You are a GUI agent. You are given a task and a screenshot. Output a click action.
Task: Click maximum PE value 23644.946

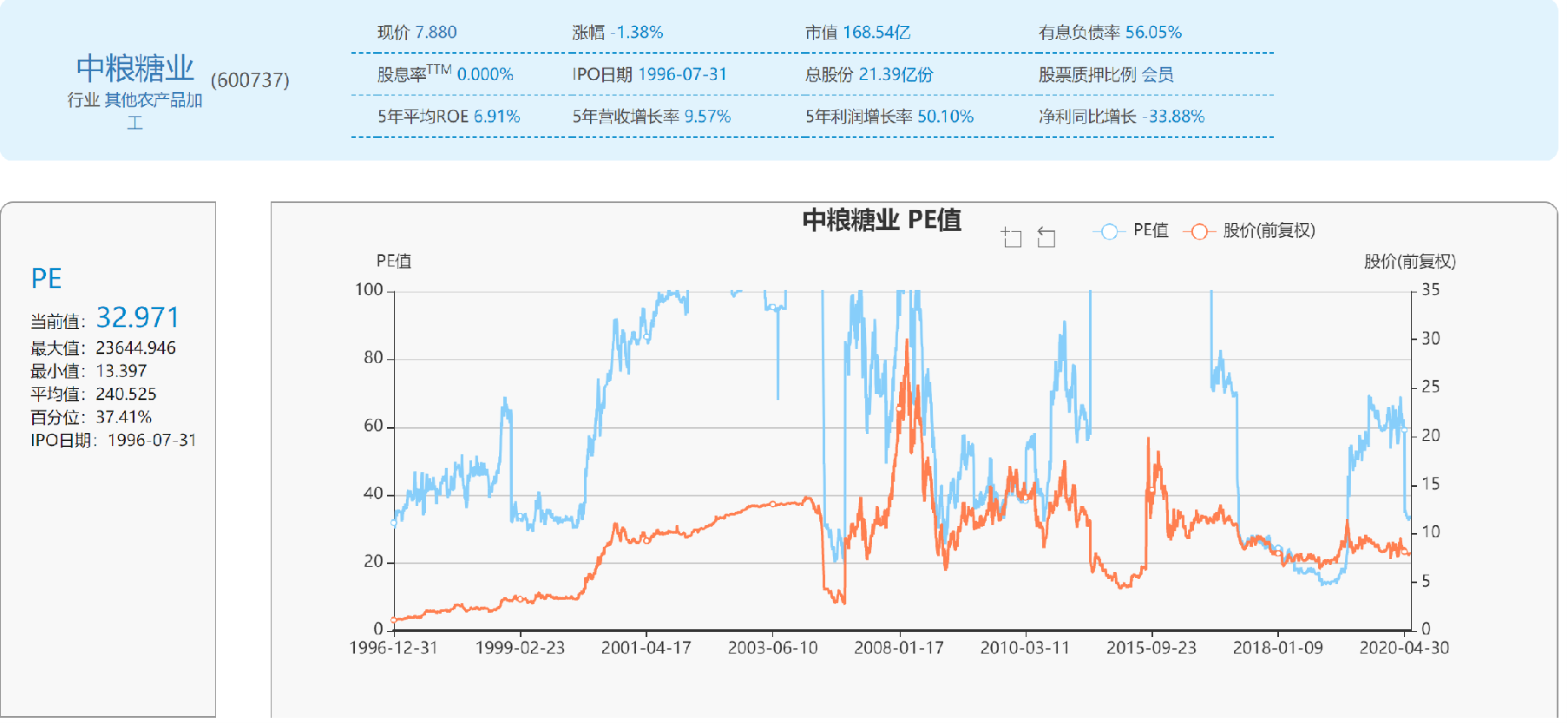[135, 348]
